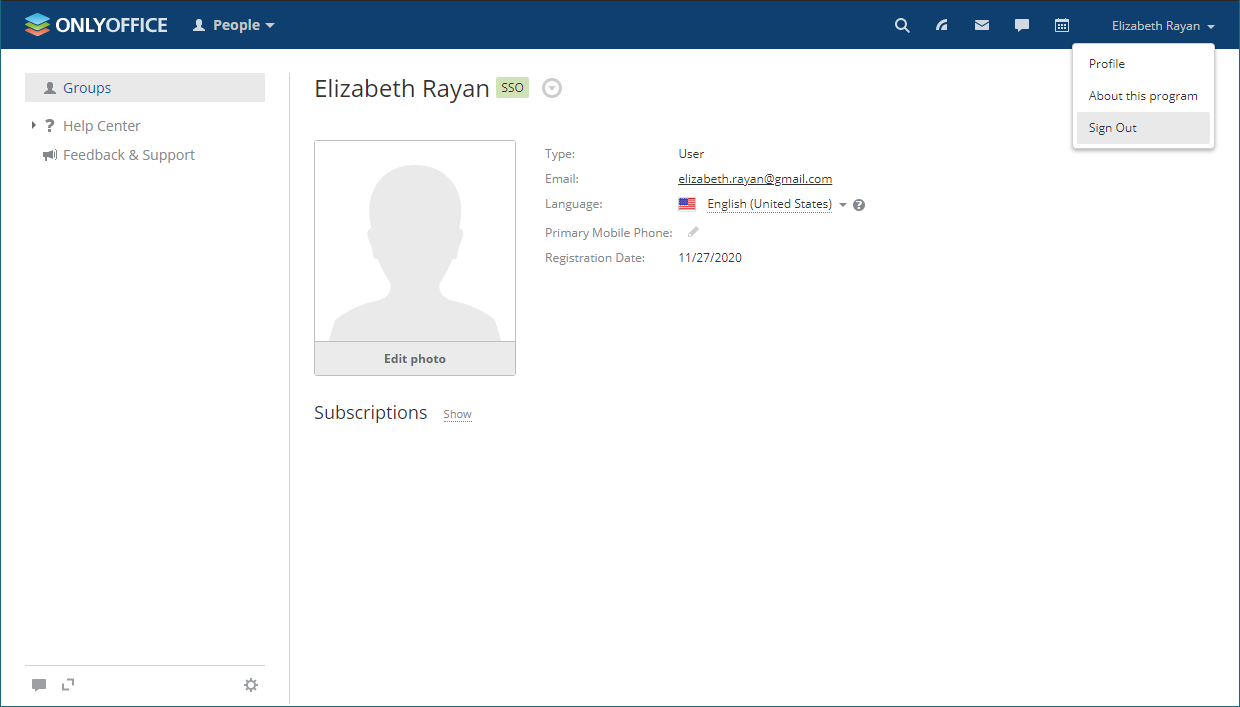The width and height of the screenshot is (1240, 707).
Task: Open the settings gear at bottom of sidebar
Action: (250, 685)
